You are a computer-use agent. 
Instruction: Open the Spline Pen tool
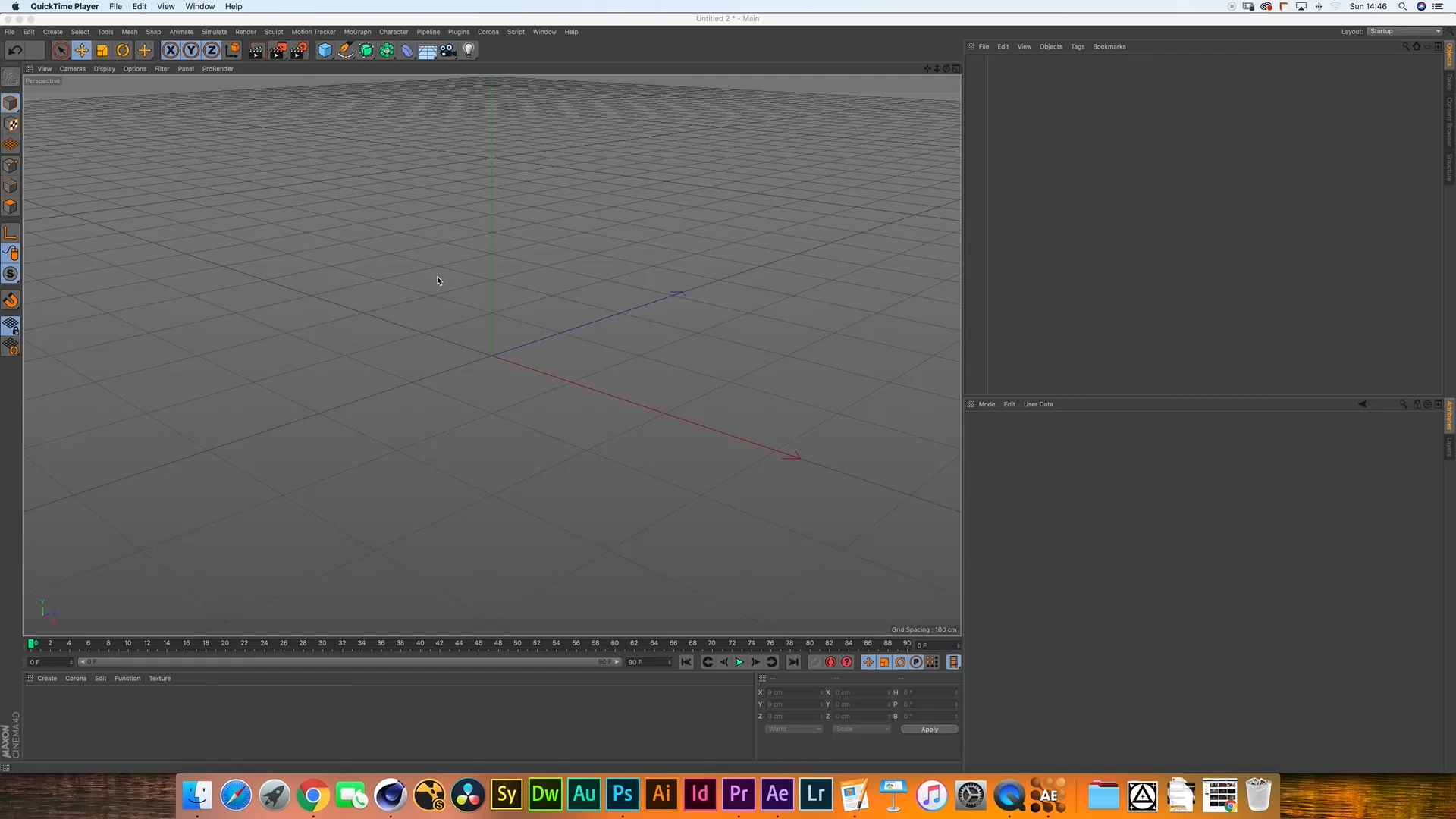pos(346,51)
